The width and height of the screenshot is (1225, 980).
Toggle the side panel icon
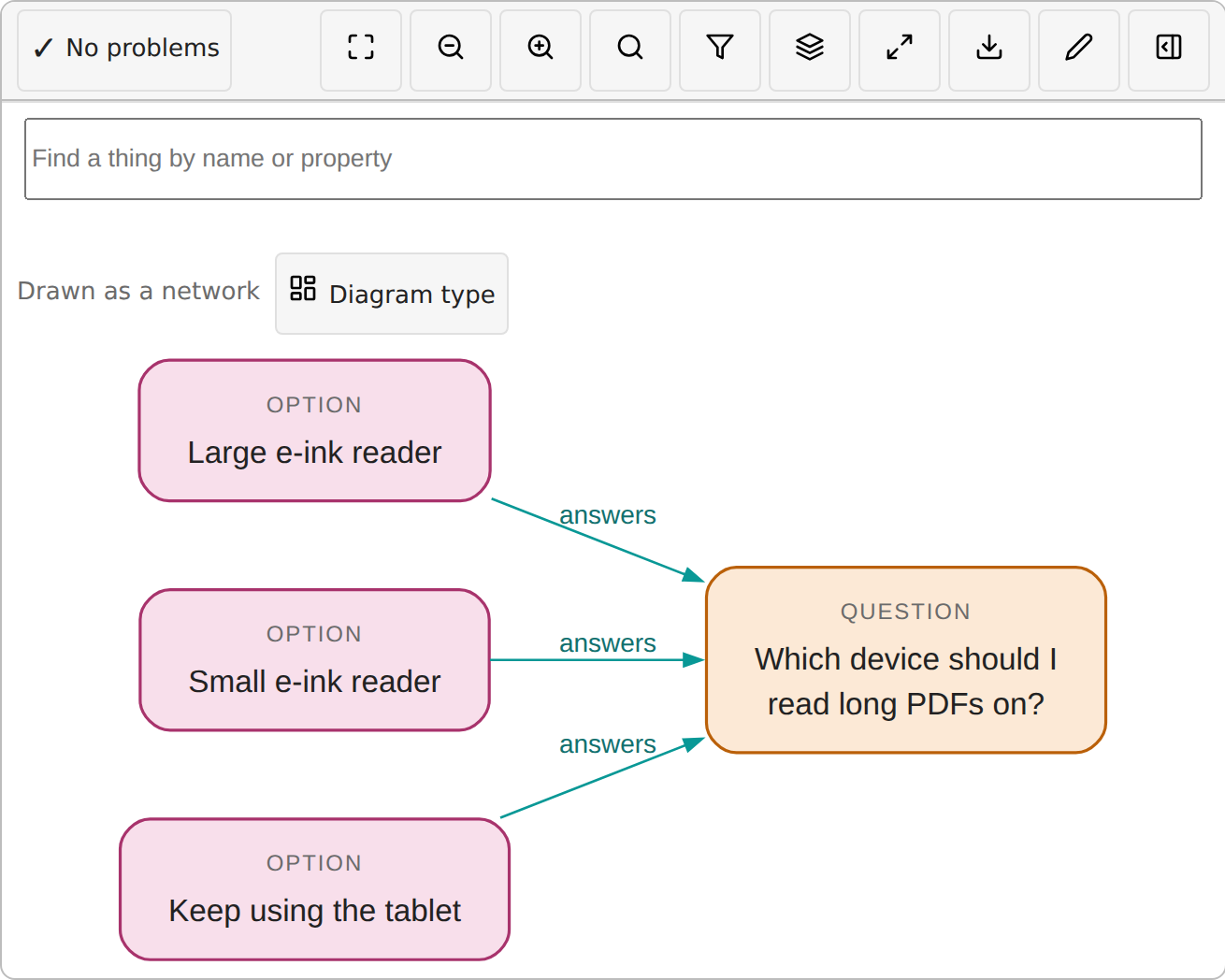pos(1169,50)
